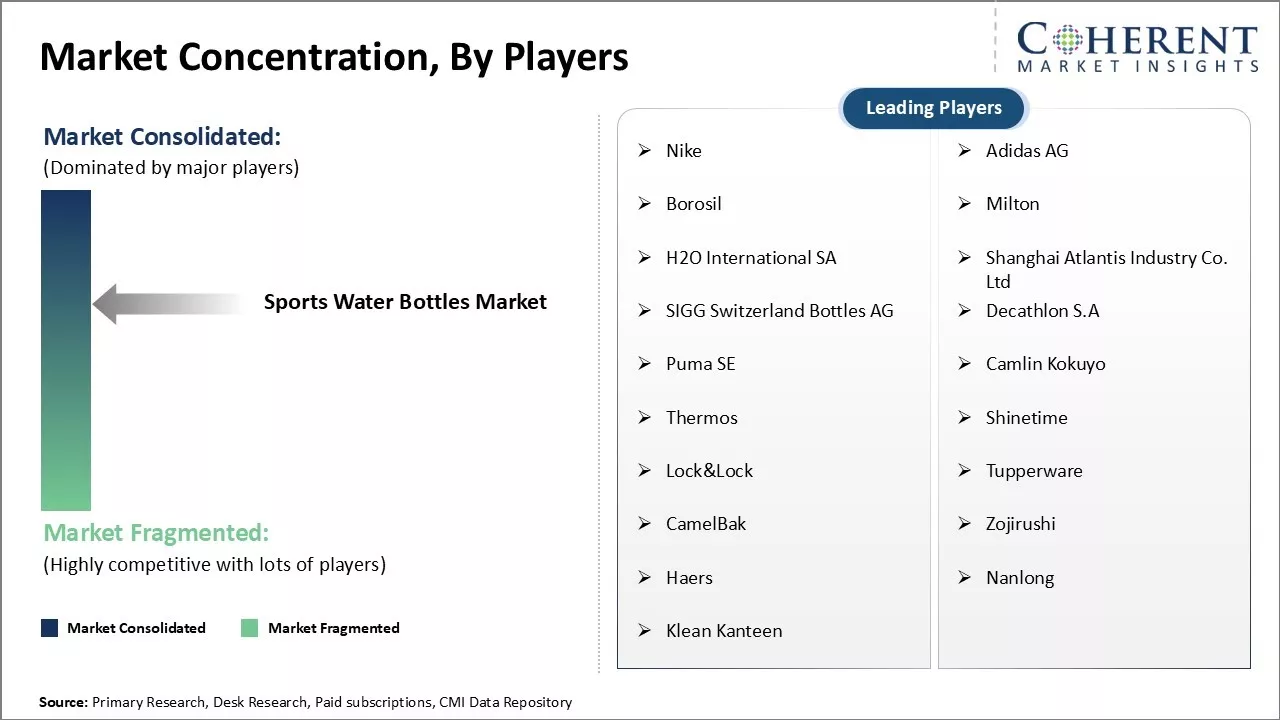Click the Sports Water Bottles Market label
The width and height of the screenshot is (1280, 720).
tap(405, 302)
